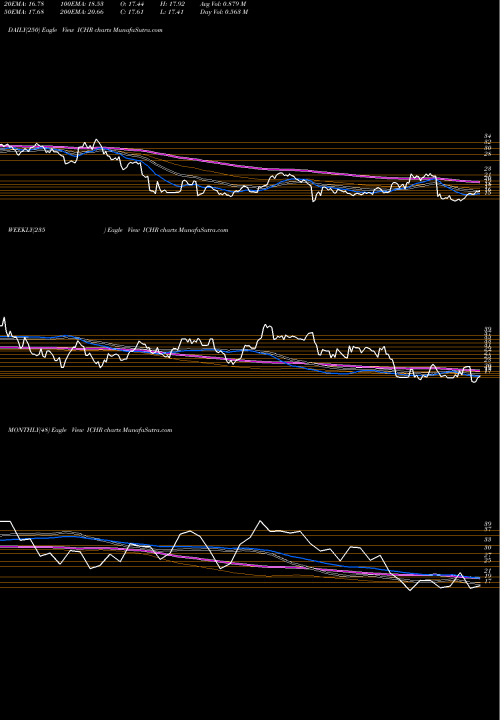The height and width of the screenshot is (720, 500).
Task: Select the low price 'L: 17.41'
Action: [171, 12]
